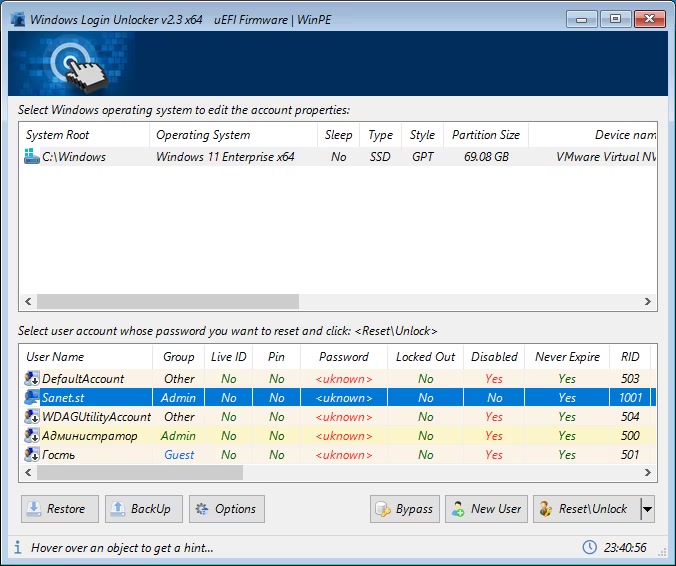Click the Sleep column header
676x566 pixels.
point(338,135)
